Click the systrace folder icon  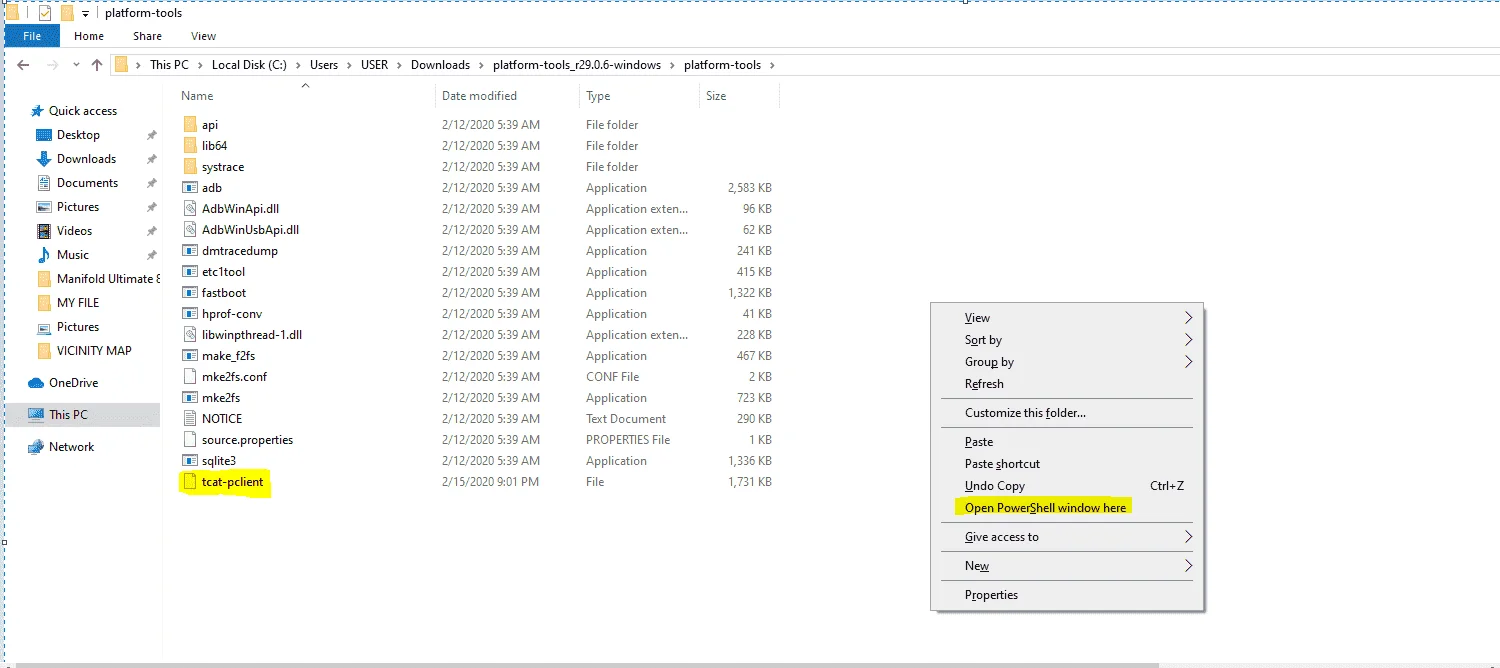(191, 167)
